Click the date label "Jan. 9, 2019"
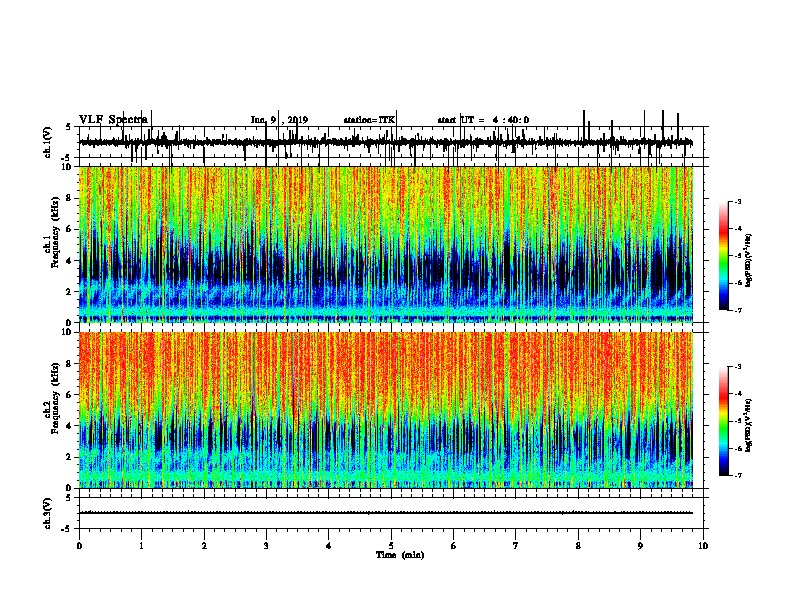This screenshot has height=612, width=792. pos(279,120)
